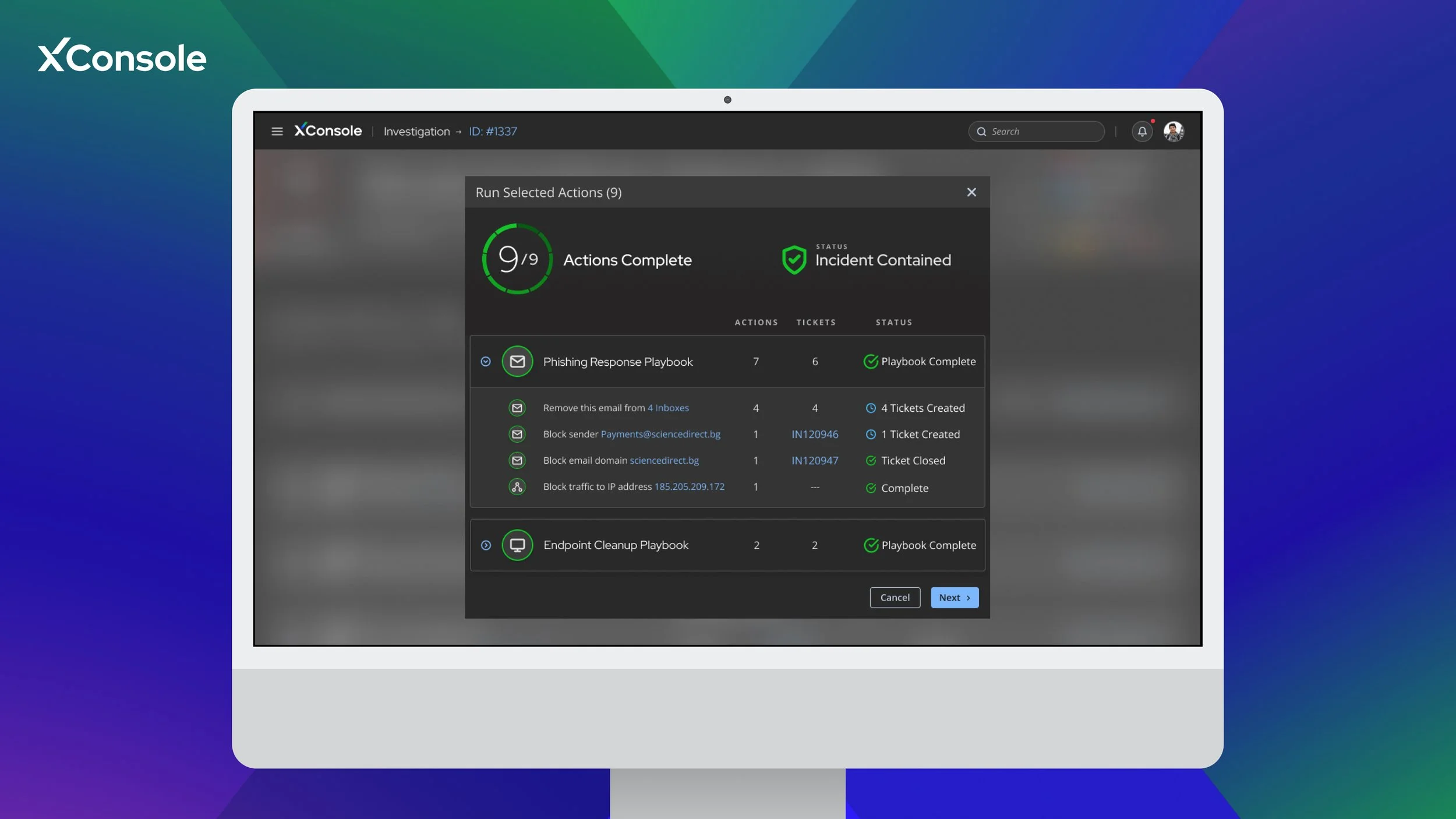
Task: Click the mail icon beside Block sender row
Action: (x=517, y=435)
